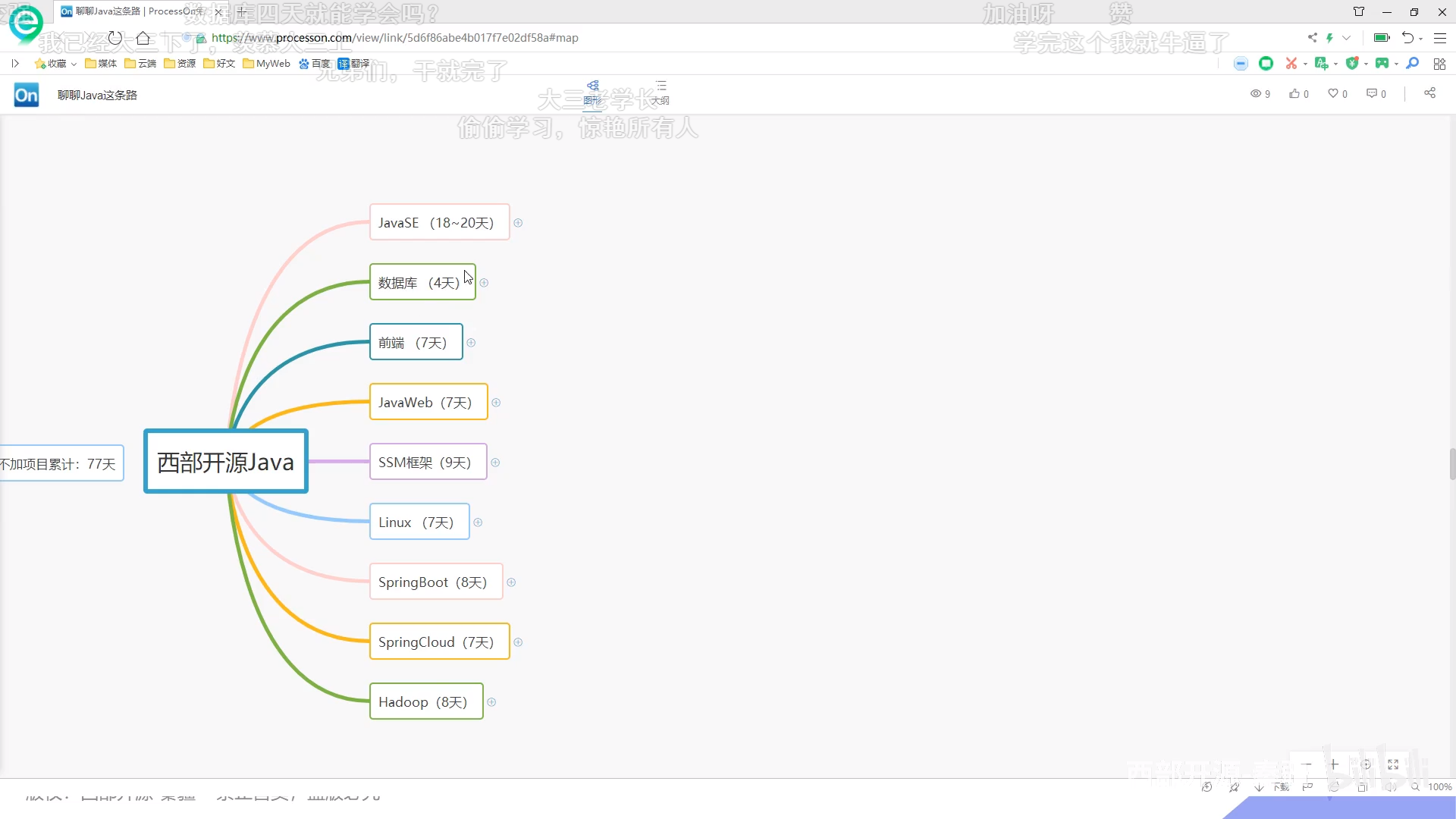This screenshot has width=1456, height=819.
Task: Expand the Hadoop (8天) node
Action: 491,702
